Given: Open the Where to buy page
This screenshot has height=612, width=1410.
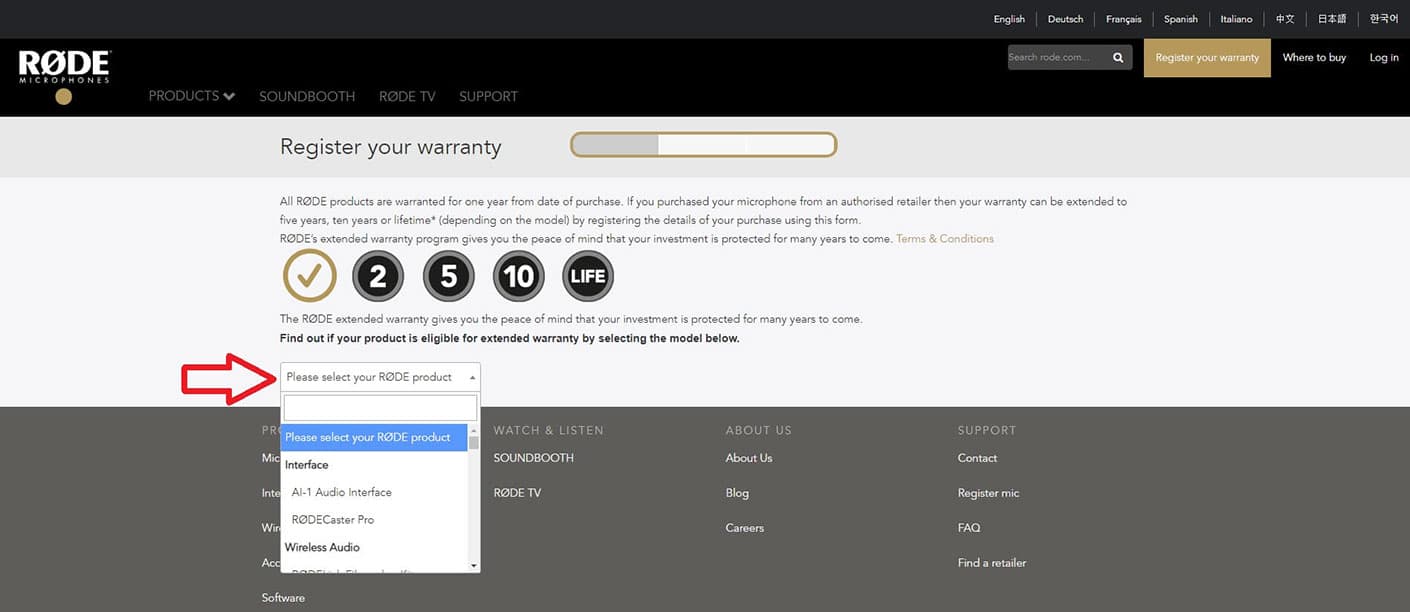Looking at the screenshot, I should (1314, 58).
